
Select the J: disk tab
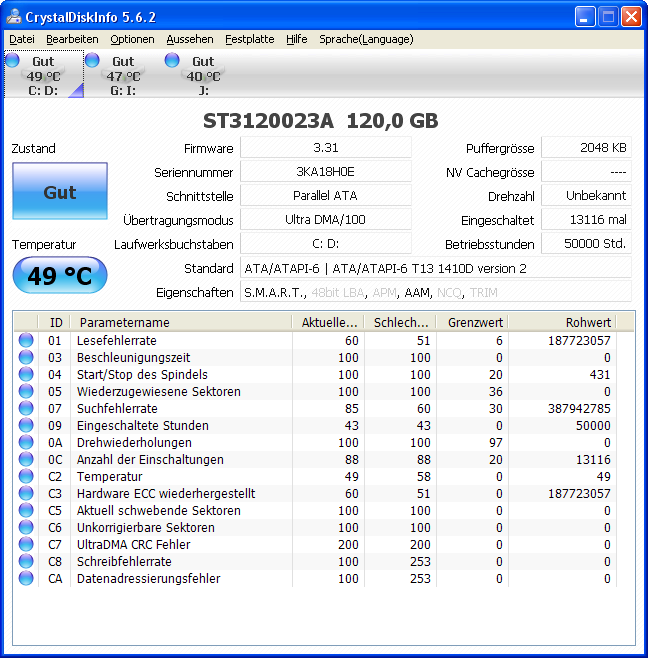204,74
